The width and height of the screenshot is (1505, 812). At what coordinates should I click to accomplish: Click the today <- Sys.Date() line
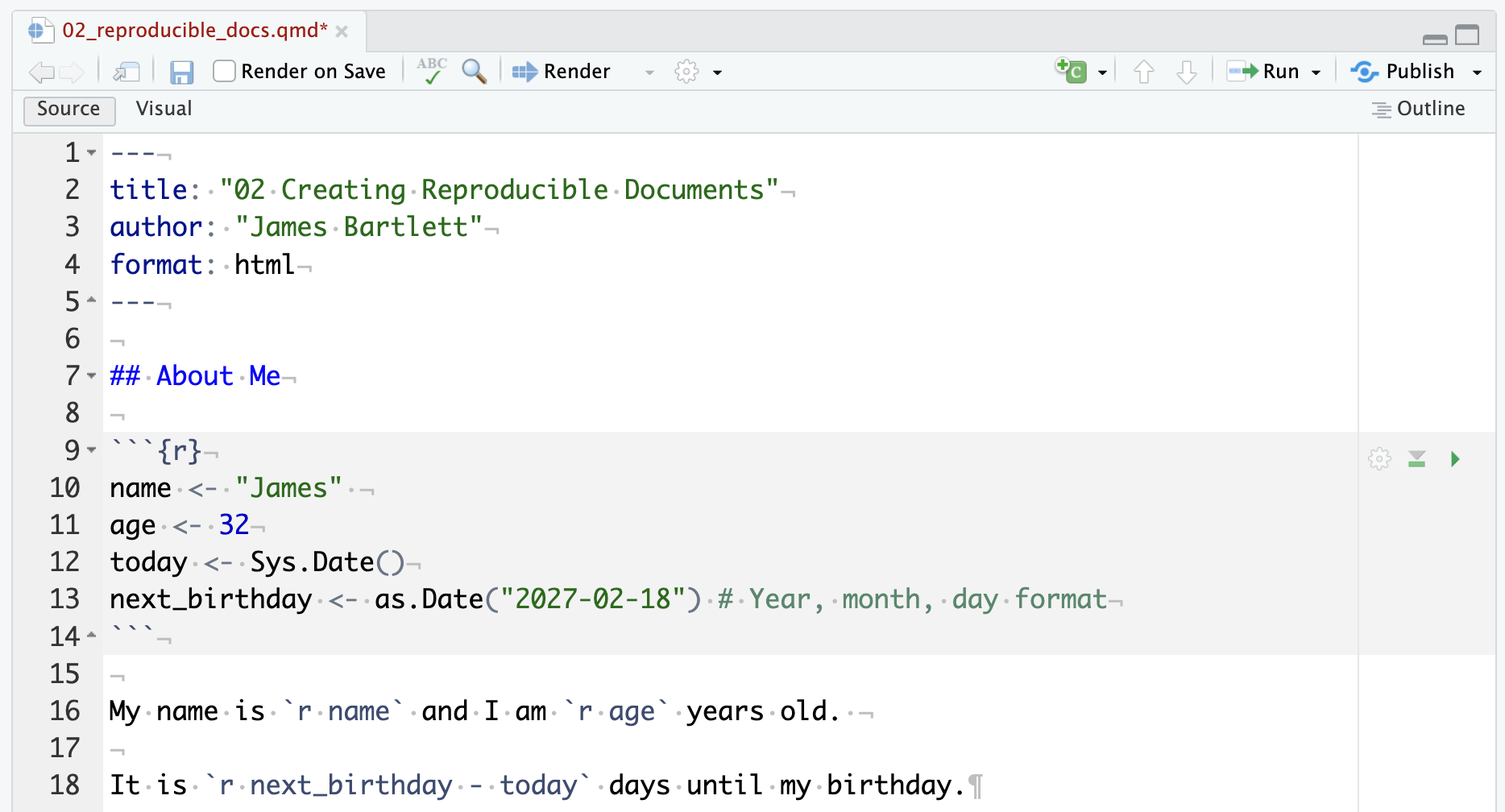click(x=258, y=562)
